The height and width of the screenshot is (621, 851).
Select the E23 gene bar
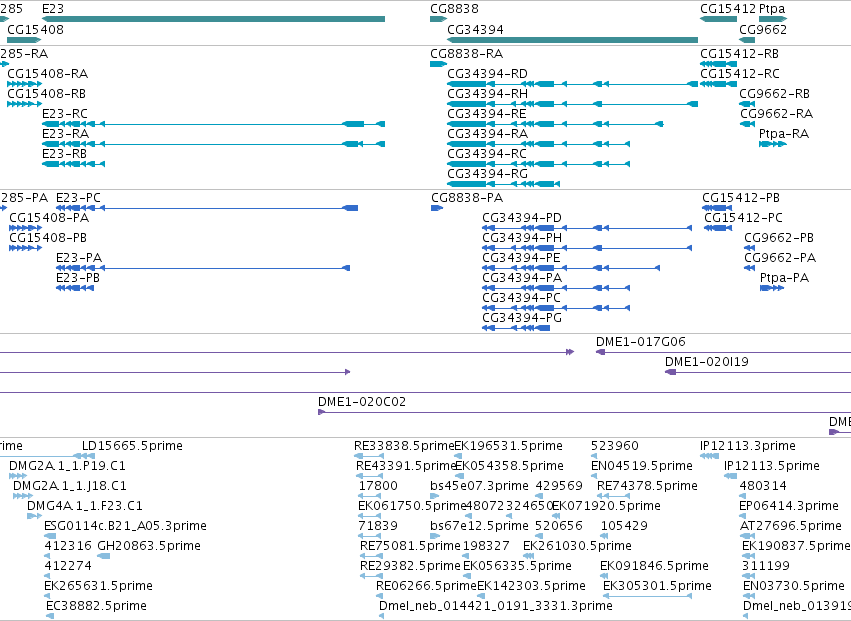tap(213, 19)
